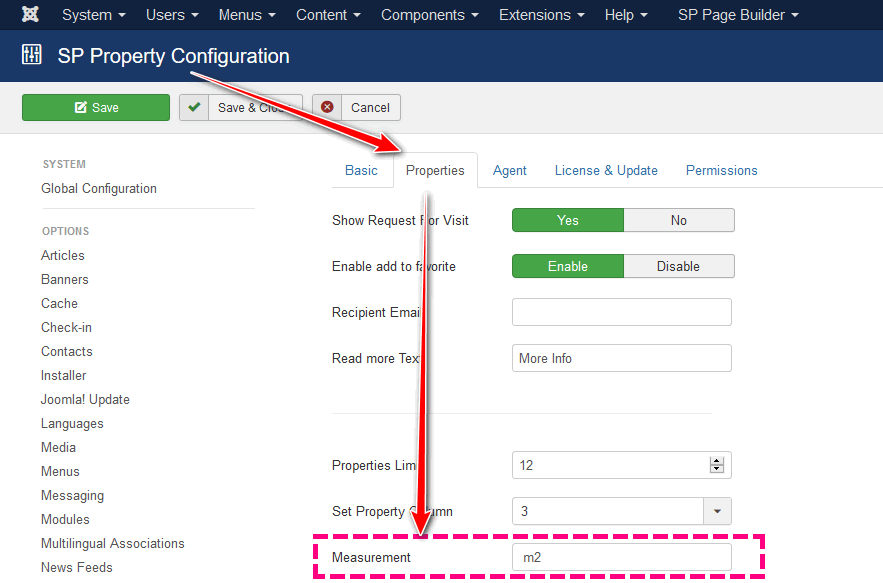The image size is (883, 583).
Task: Click the Read more Text field
Action: 622,358
